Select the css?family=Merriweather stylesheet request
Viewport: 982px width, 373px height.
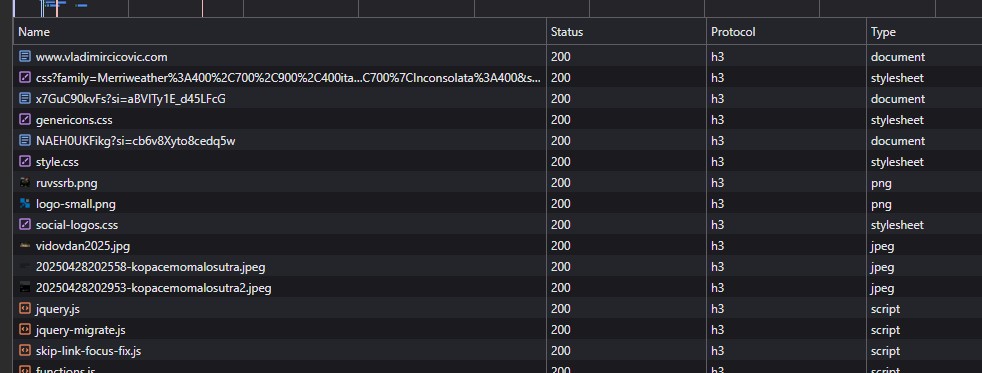(x=289, y=78)
